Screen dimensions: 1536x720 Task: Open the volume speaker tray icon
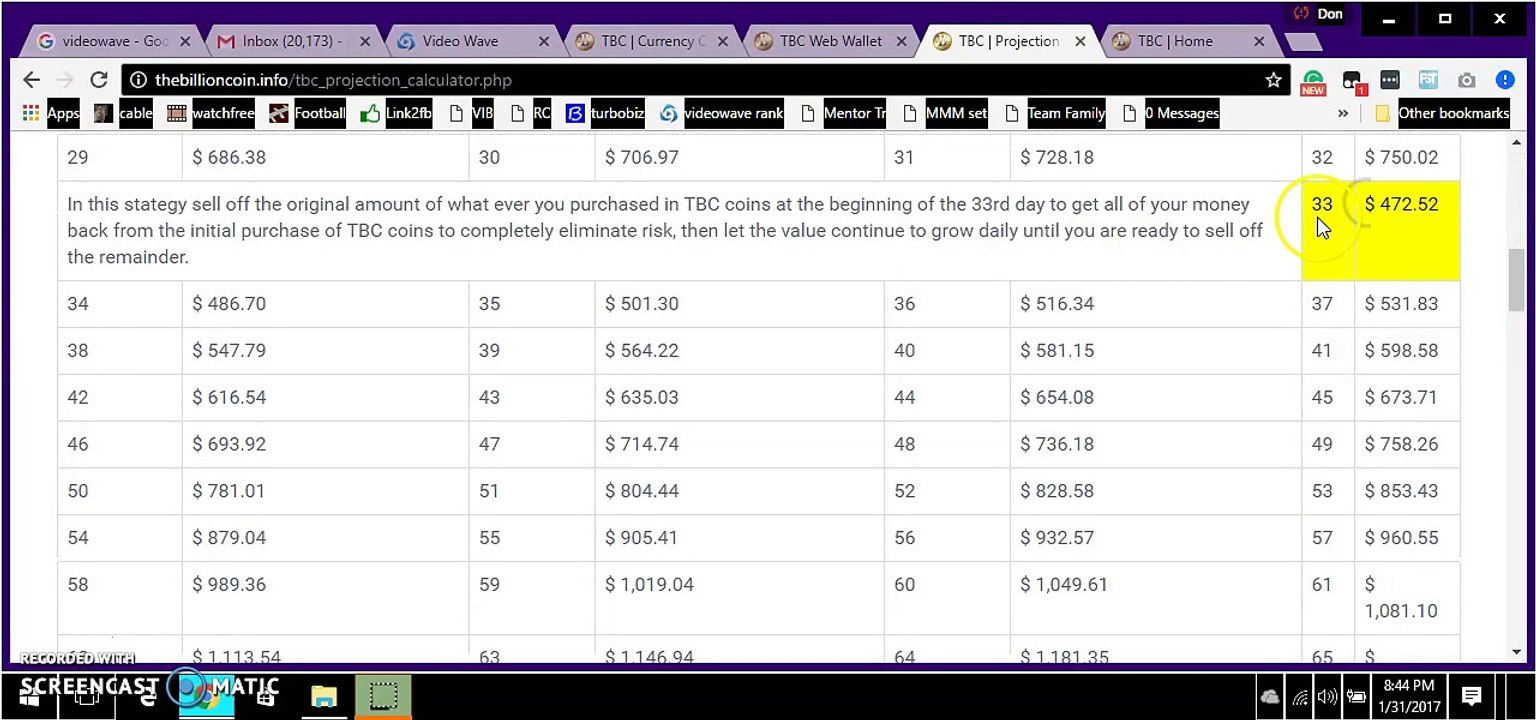click(x=1328, y=697)
